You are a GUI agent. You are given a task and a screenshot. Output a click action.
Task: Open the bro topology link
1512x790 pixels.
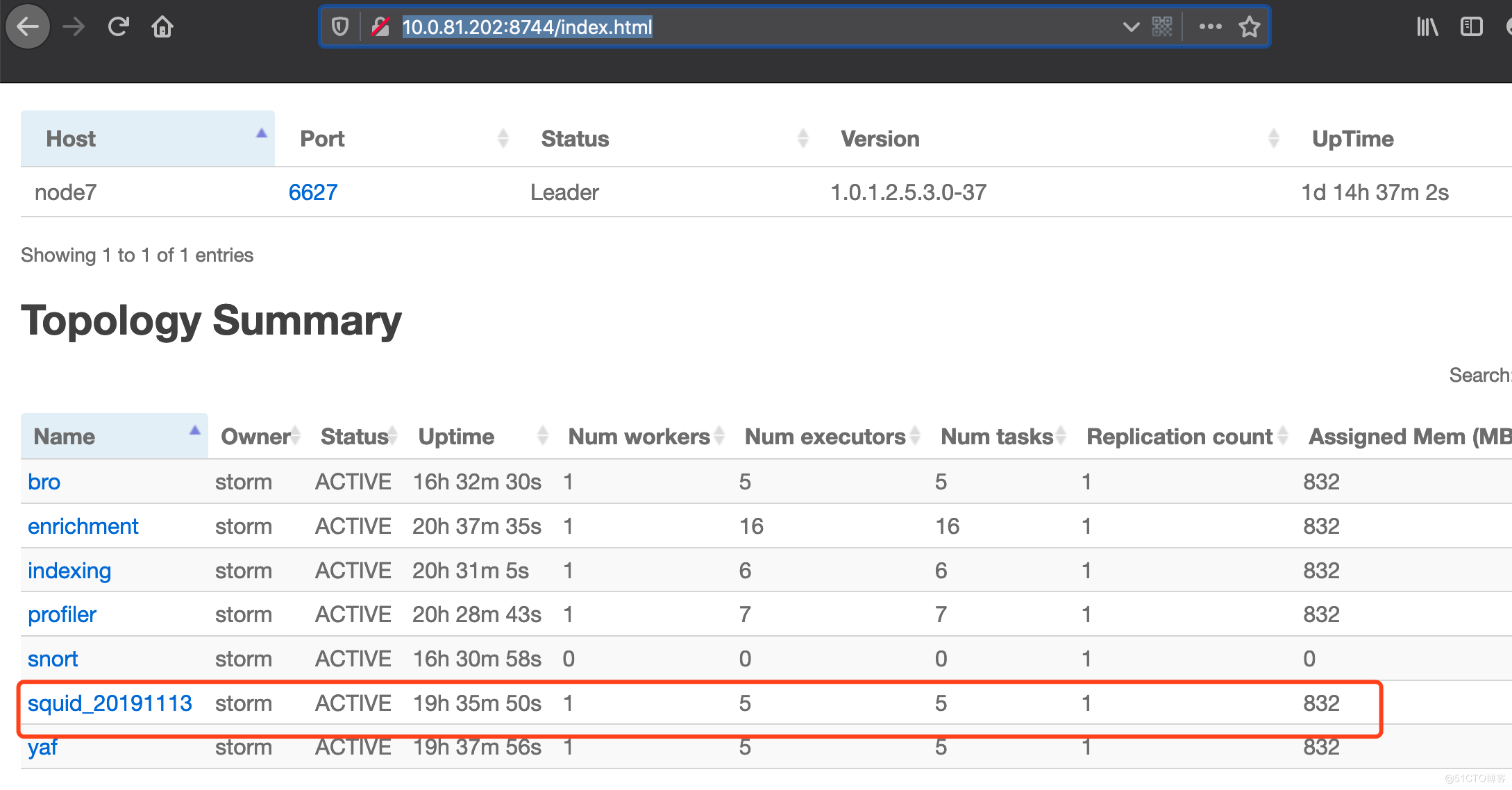pos(44,482)
